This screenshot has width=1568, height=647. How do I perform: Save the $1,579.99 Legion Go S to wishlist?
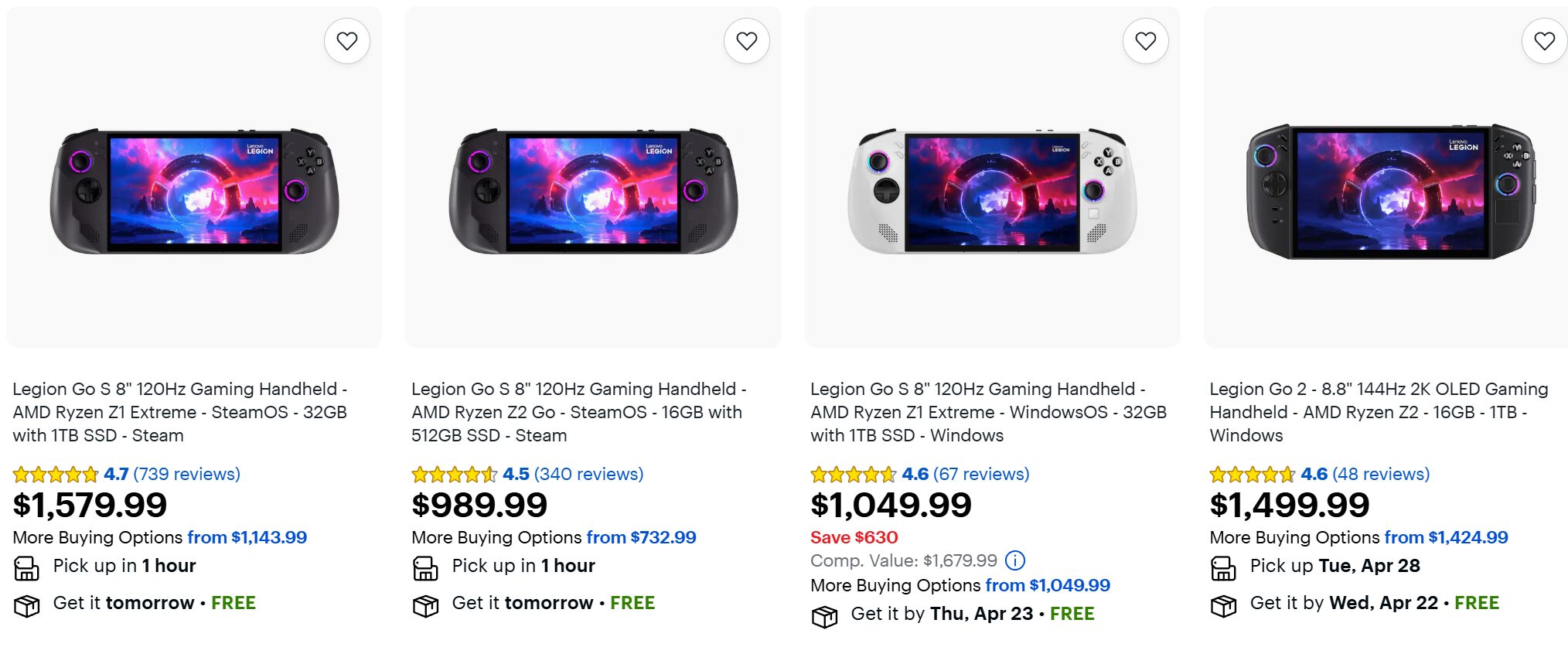pyautogui.click(x=347, y=41)
